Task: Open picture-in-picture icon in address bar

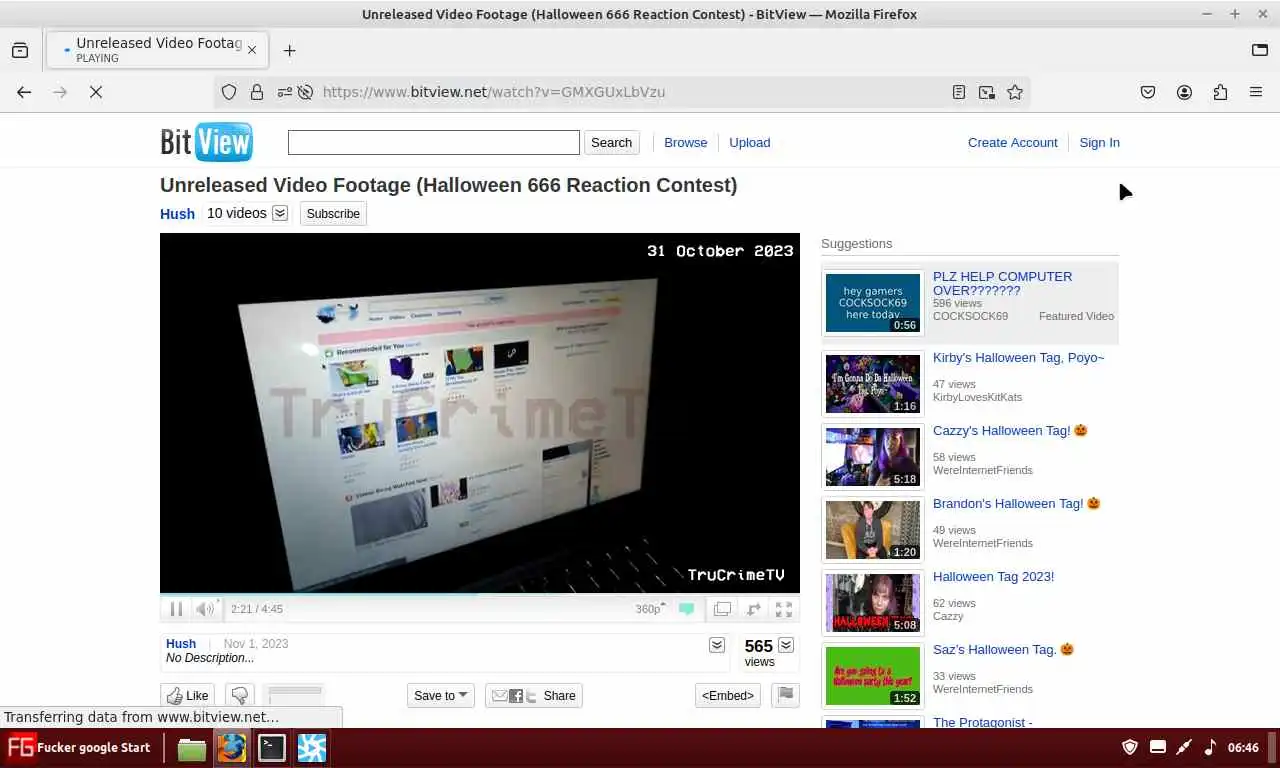Action: tap(987, 92)
